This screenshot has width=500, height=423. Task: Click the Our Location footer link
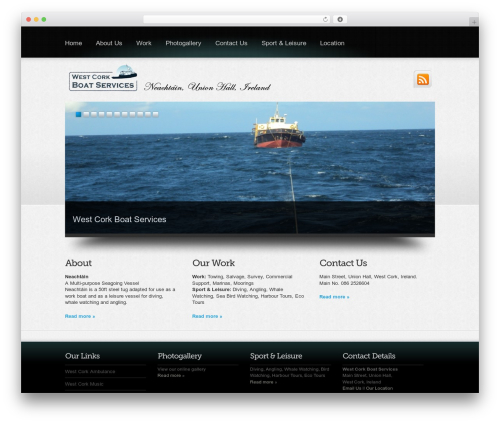click(x=379, y=388)
